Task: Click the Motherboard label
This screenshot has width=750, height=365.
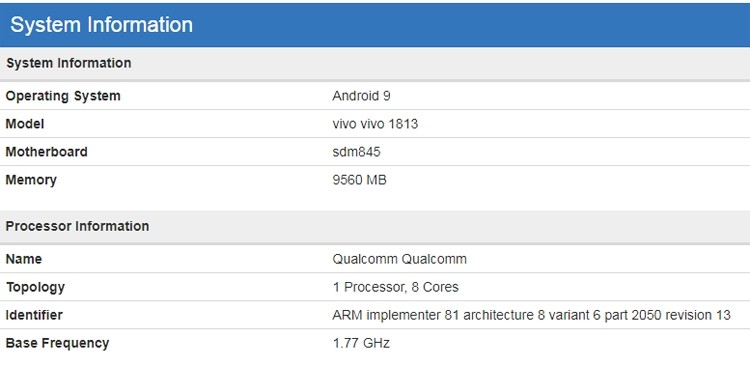Action: [46, 152]
